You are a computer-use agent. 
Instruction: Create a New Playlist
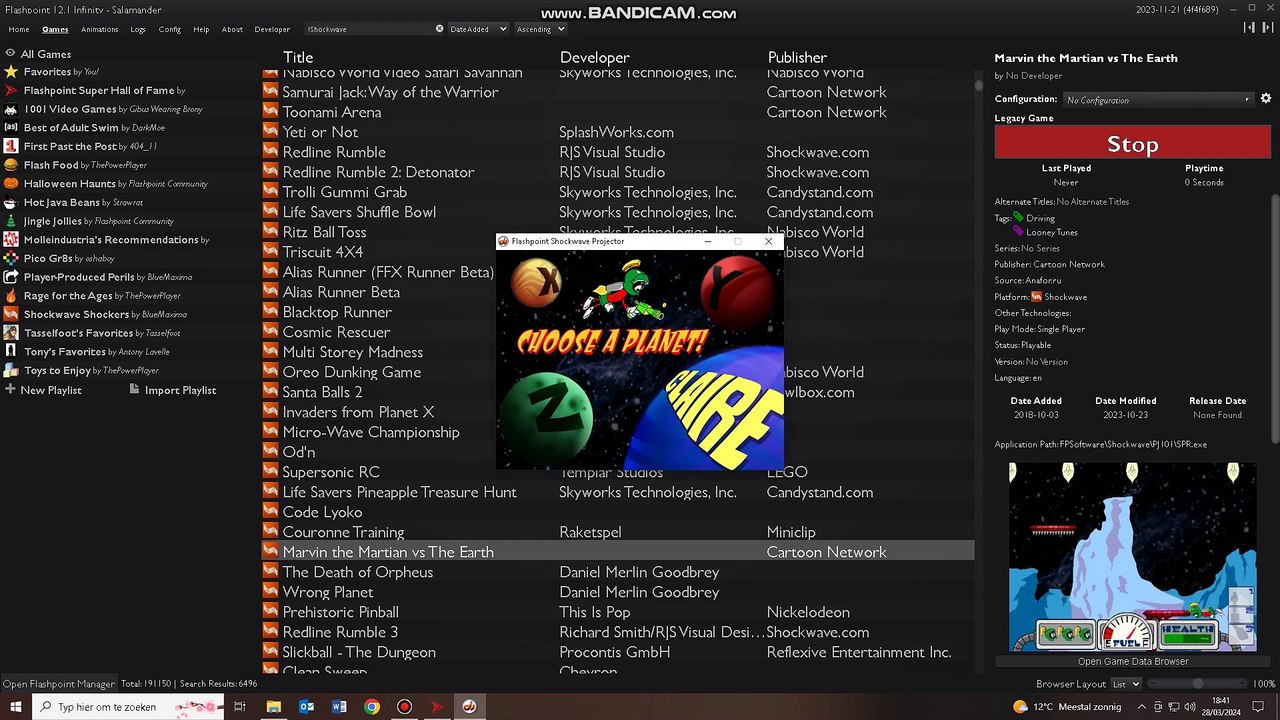(43, 390)
